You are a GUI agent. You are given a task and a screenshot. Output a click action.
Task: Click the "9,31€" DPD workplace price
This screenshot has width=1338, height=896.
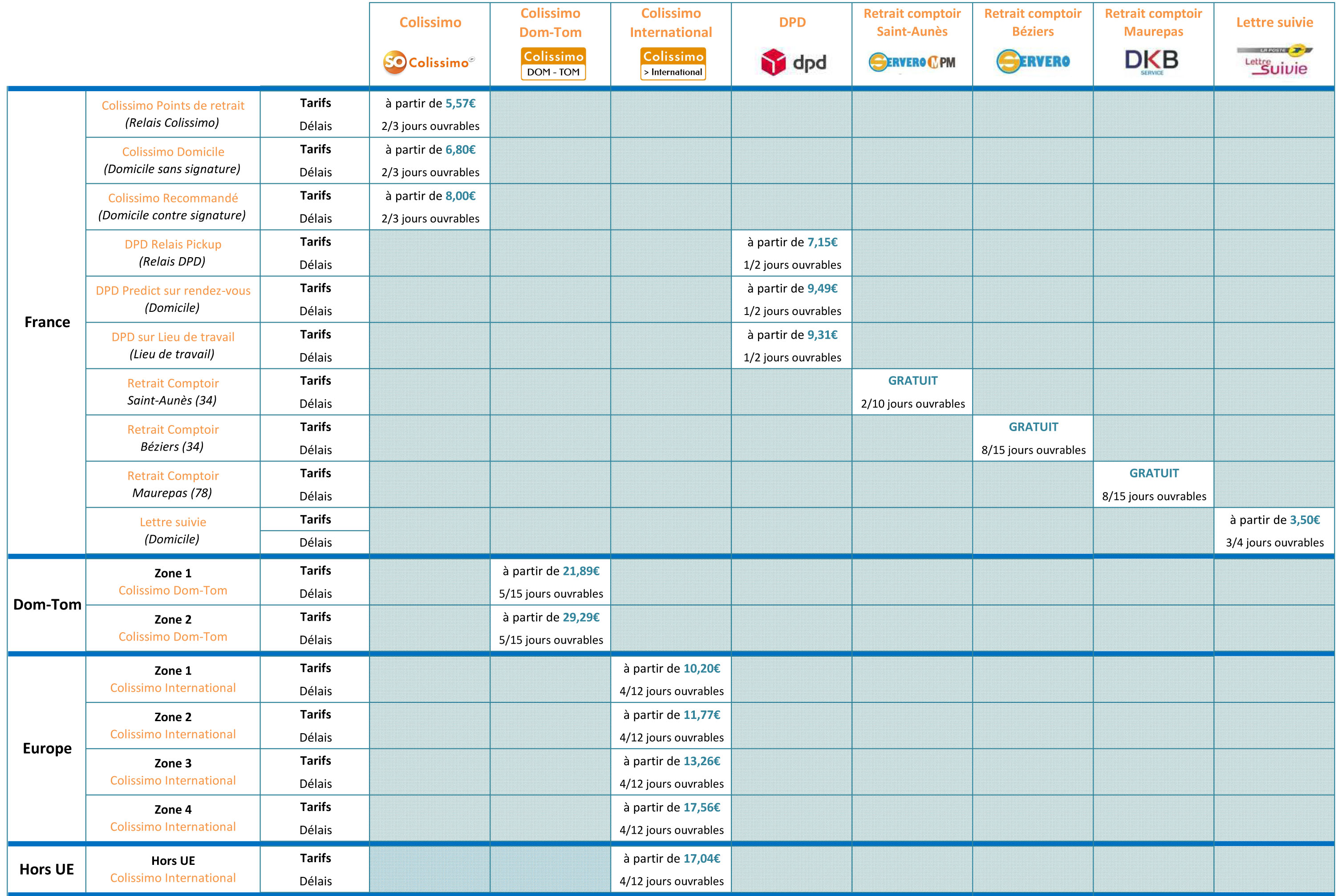pyautogui.click(x=823, y=335)
